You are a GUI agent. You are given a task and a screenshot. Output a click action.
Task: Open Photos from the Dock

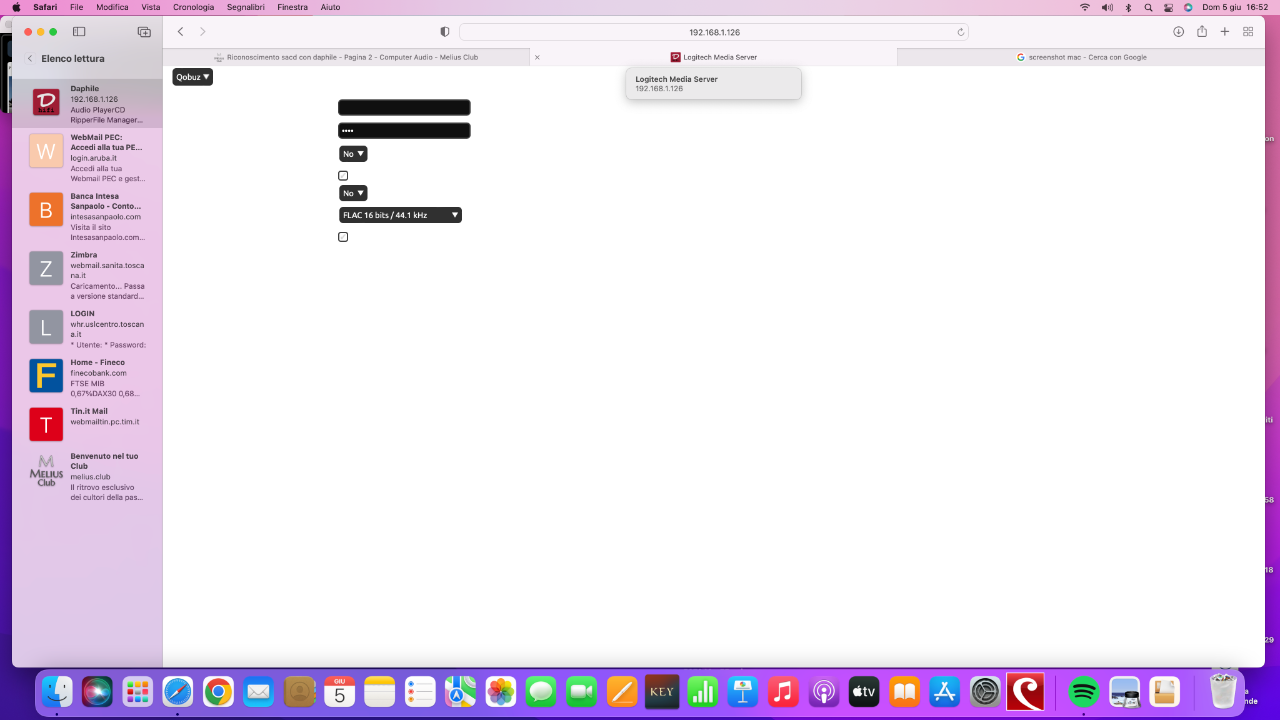coord(501,691)
